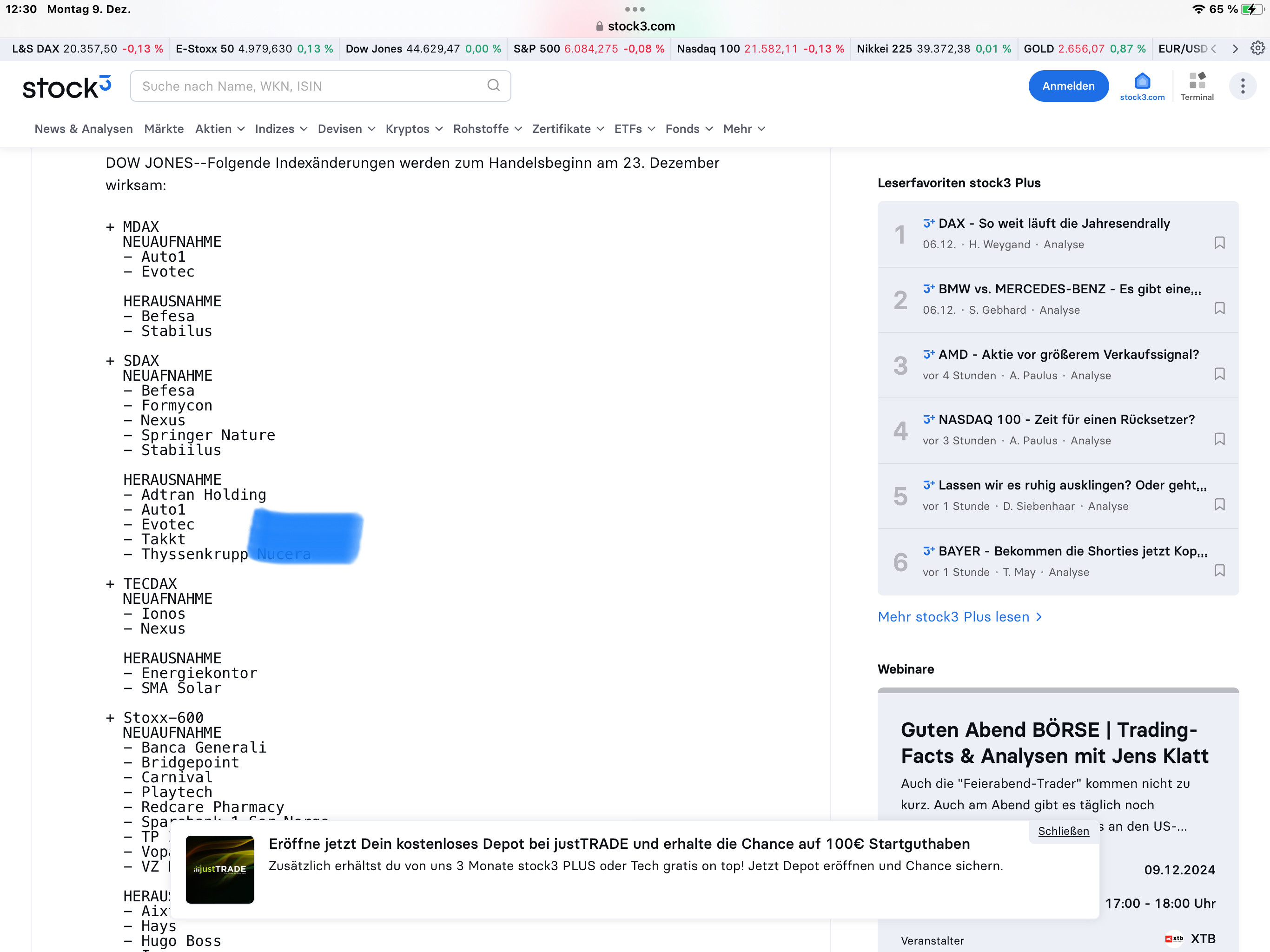Open 'Lassen wir es ruhig ausklingen' analysis
This screenshot has width=1270, height=952.
[x=1072, y=485]
